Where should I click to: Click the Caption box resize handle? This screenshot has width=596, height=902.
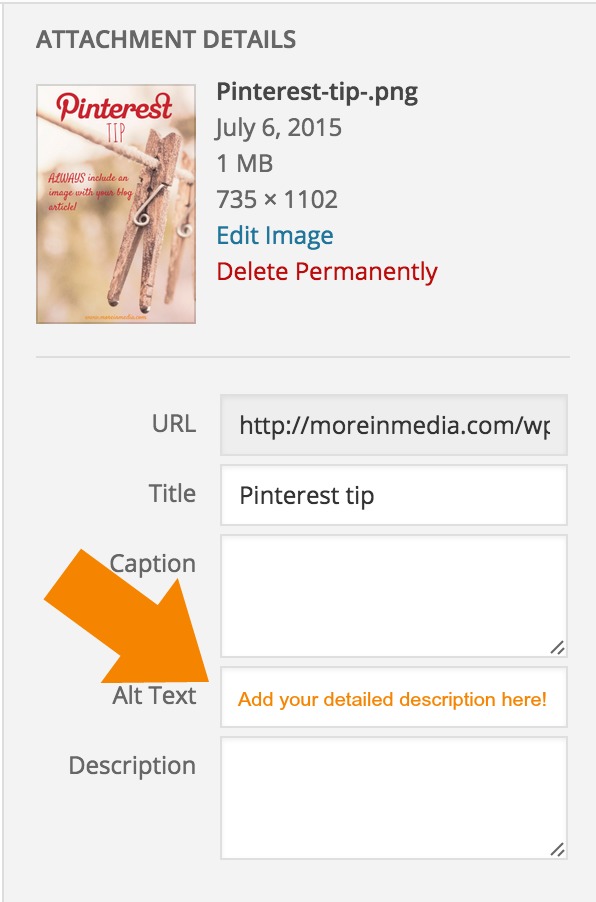(x=557, y=647)
